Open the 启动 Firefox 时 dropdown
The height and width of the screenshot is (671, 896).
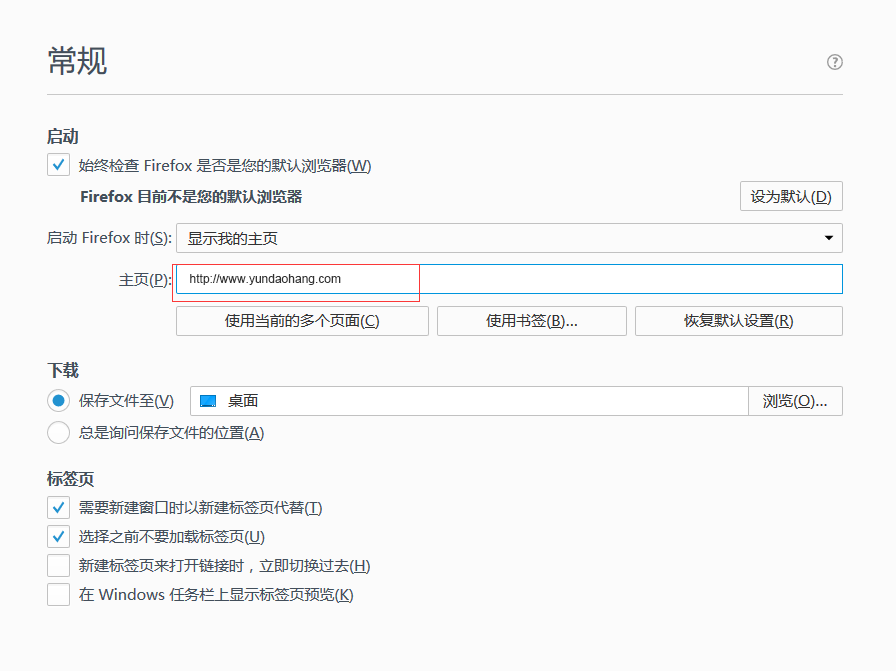509,238
